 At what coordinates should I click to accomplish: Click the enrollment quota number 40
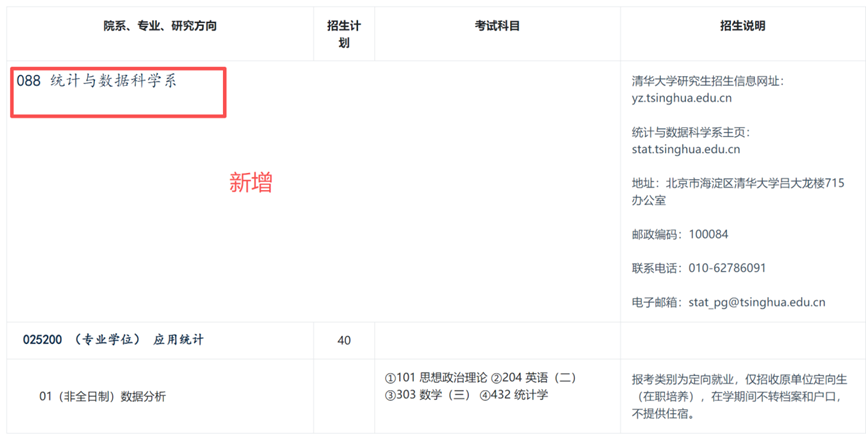[344, 340]
